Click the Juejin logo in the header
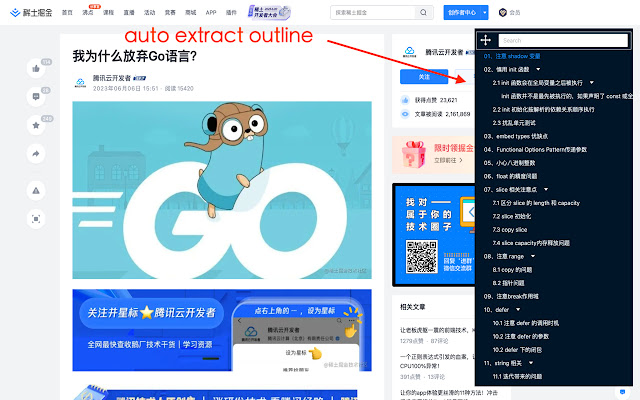Image resolution: width=640 pixels, height=400 pixels. [31, 13]
